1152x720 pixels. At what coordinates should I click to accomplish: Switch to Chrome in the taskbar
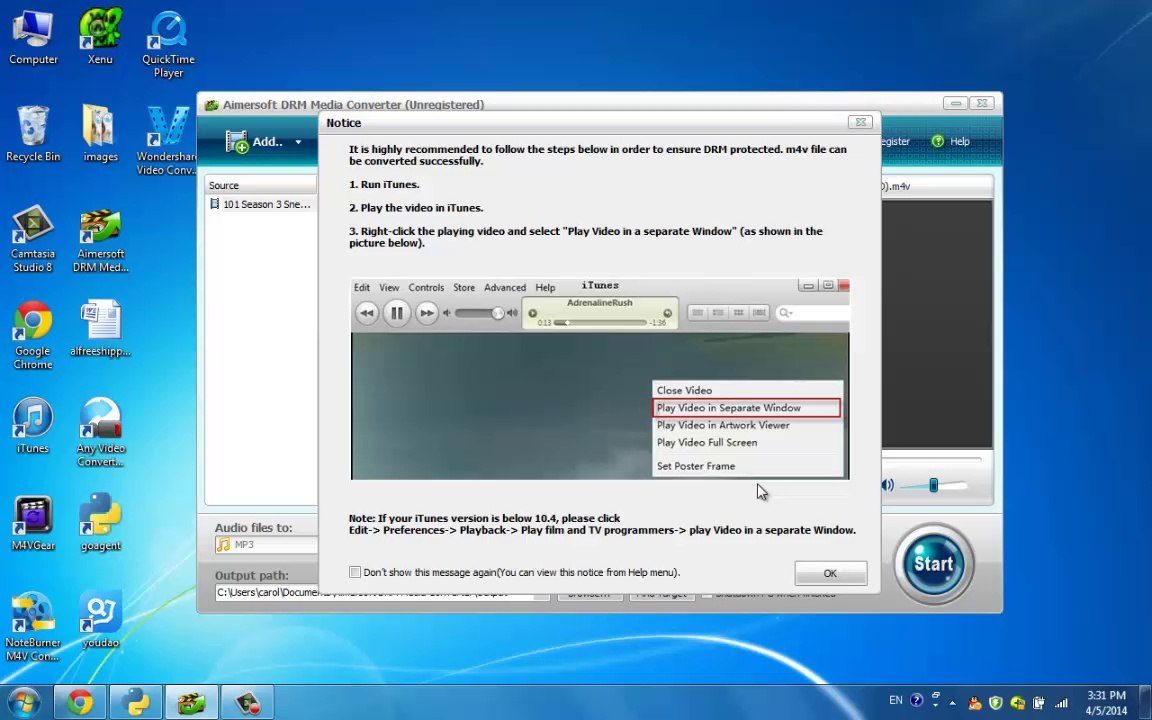tap(80, 702)
